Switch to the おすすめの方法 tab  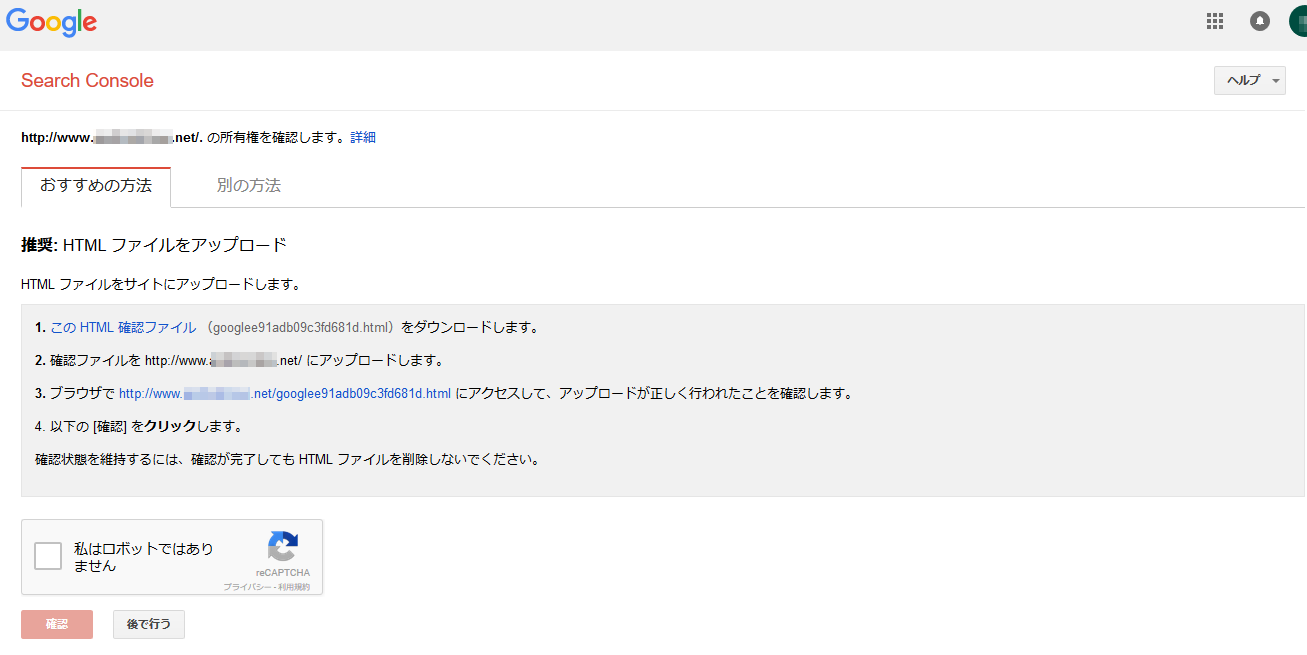[96, 186]
